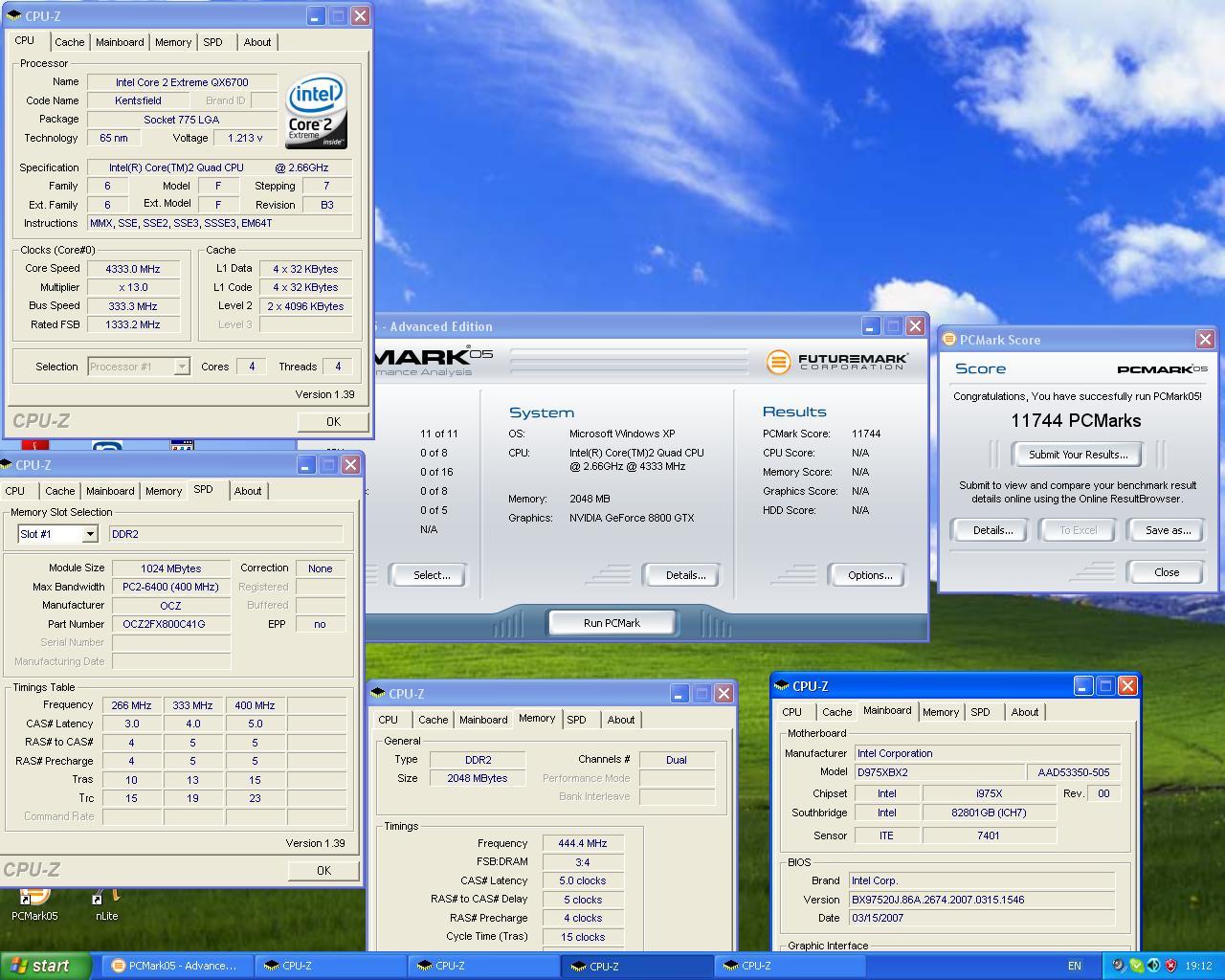Click the Graphics NVIDIA GeForce 8800 GTX text
Viewport: 1225px width, 980px height.
click(x=632, y=518)
